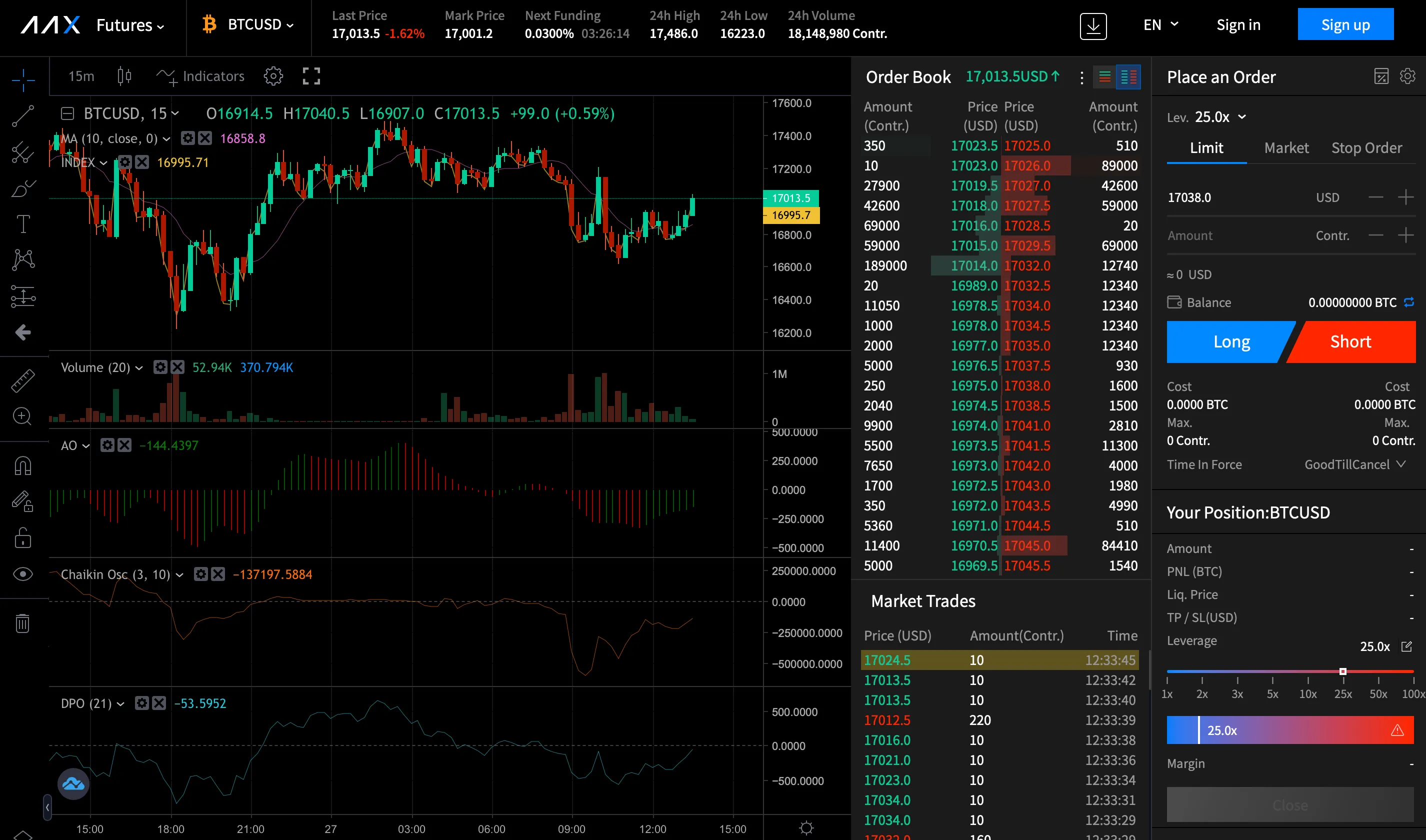
Task: Remove the MA indicator
Action: tap(205, 138)
